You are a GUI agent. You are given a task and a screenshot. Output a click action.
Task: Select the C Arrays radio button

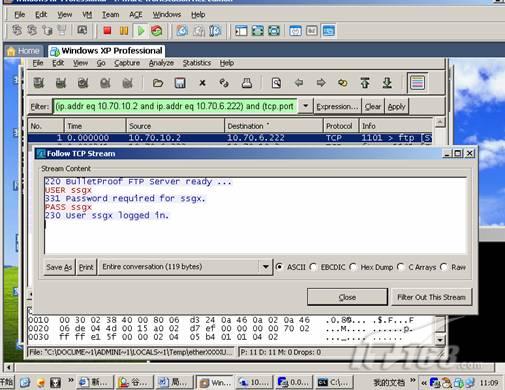401,267
